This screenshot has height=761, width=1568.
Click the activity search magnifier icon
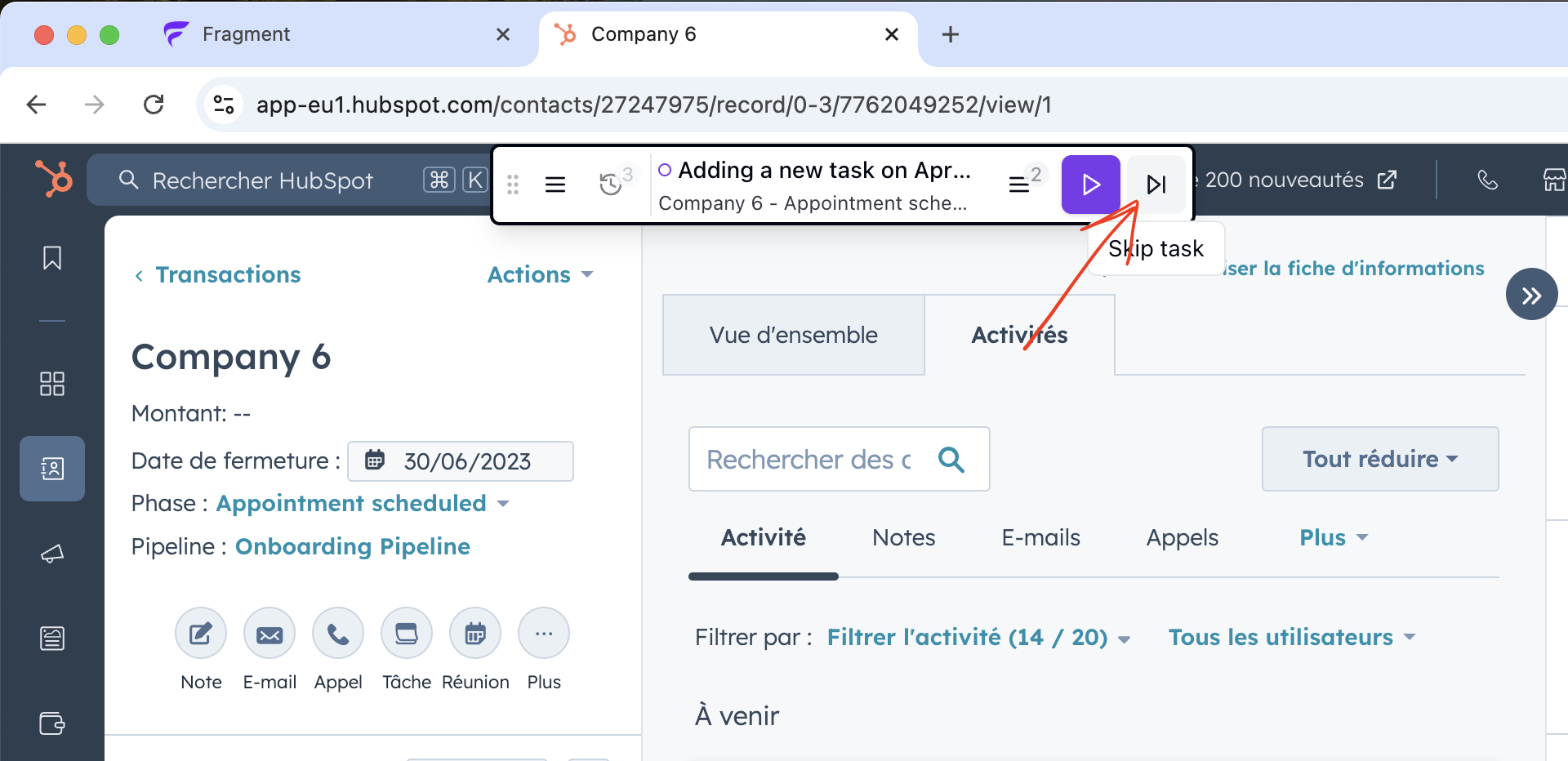pyautogui.click(x=951, y=460)
